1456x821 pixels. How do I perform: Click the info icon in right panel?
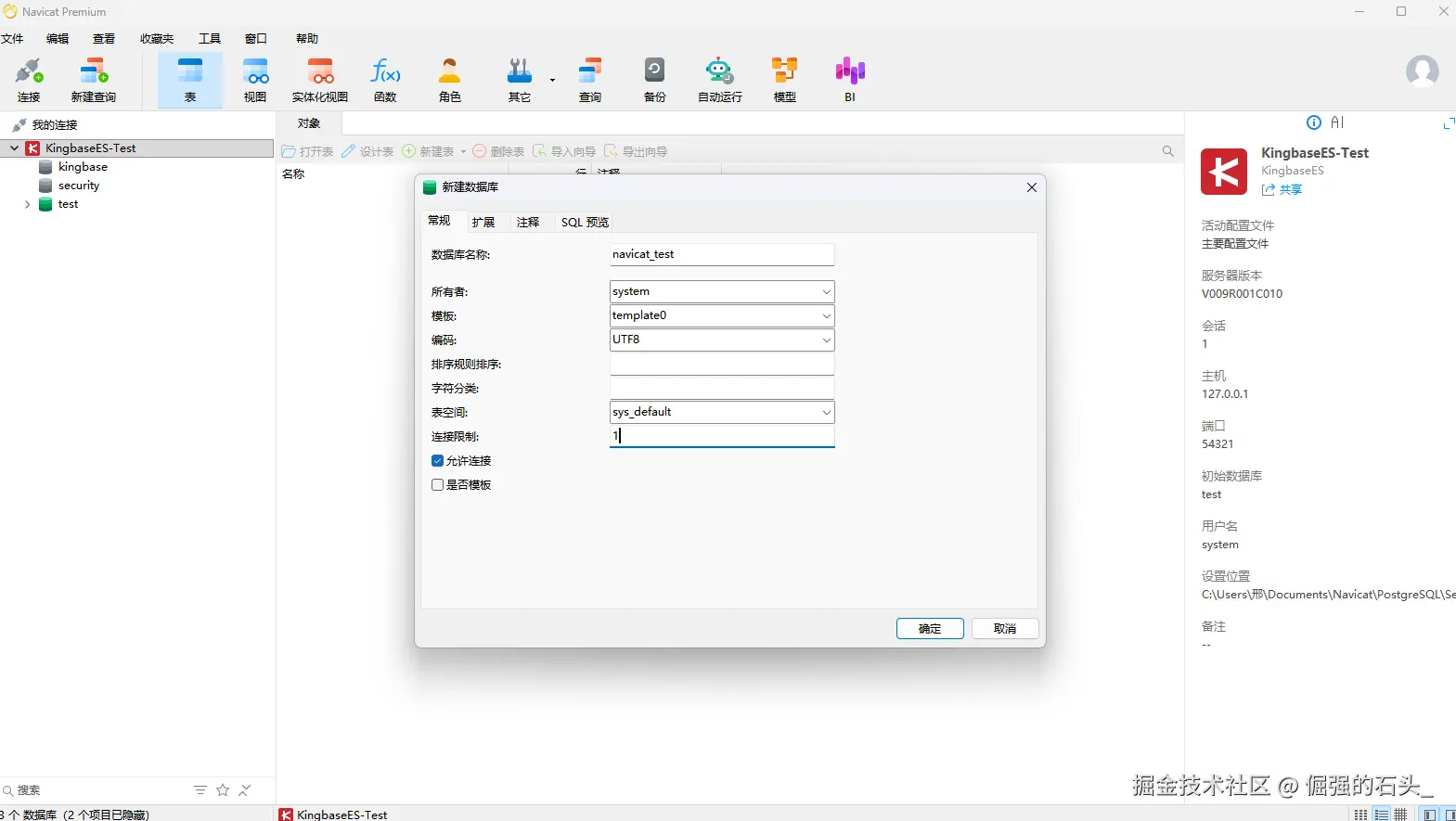(1314, 122)
